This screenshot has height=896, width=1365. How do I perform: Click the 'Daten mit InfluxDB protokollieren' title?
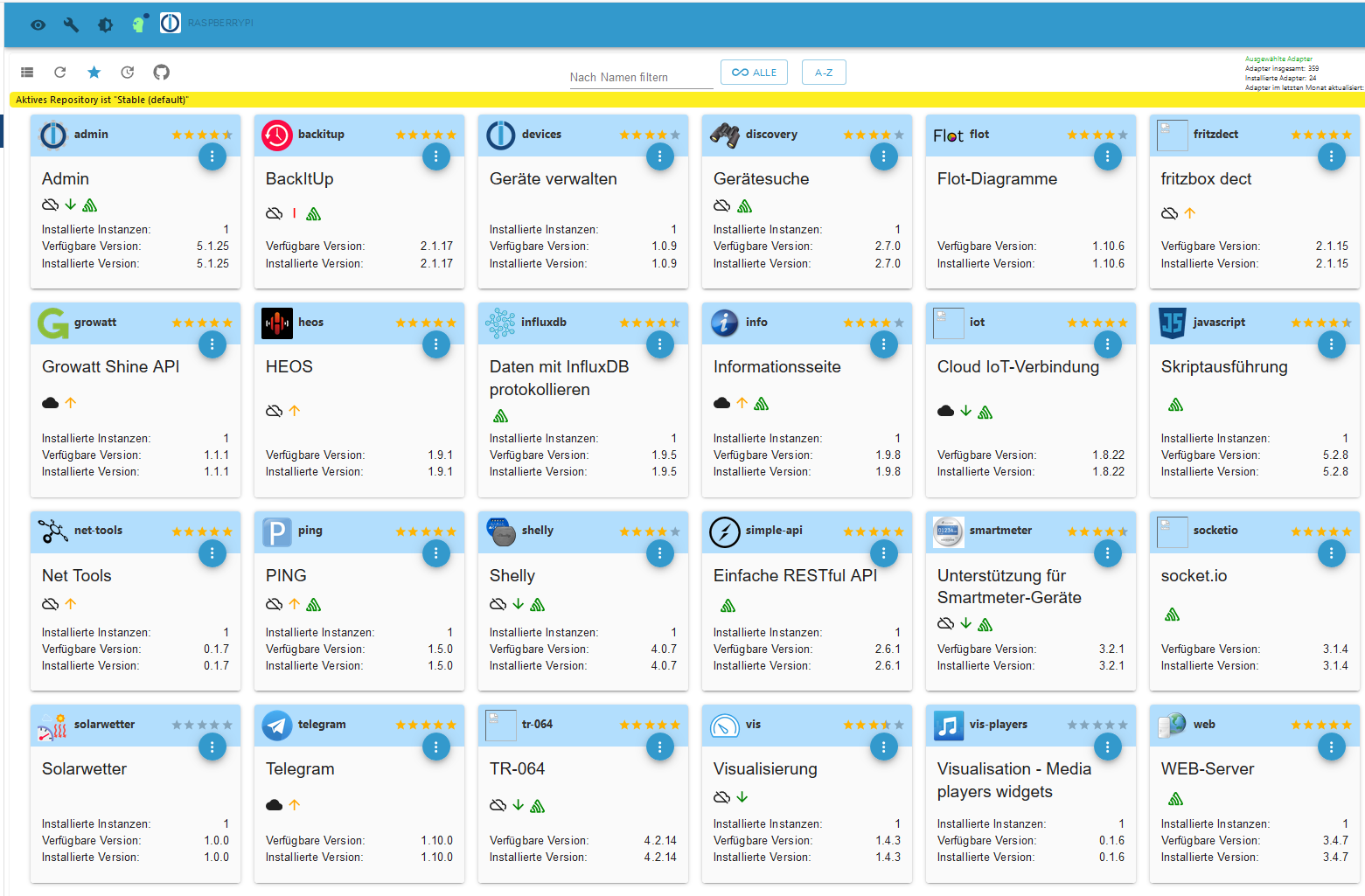pos(559,379)
